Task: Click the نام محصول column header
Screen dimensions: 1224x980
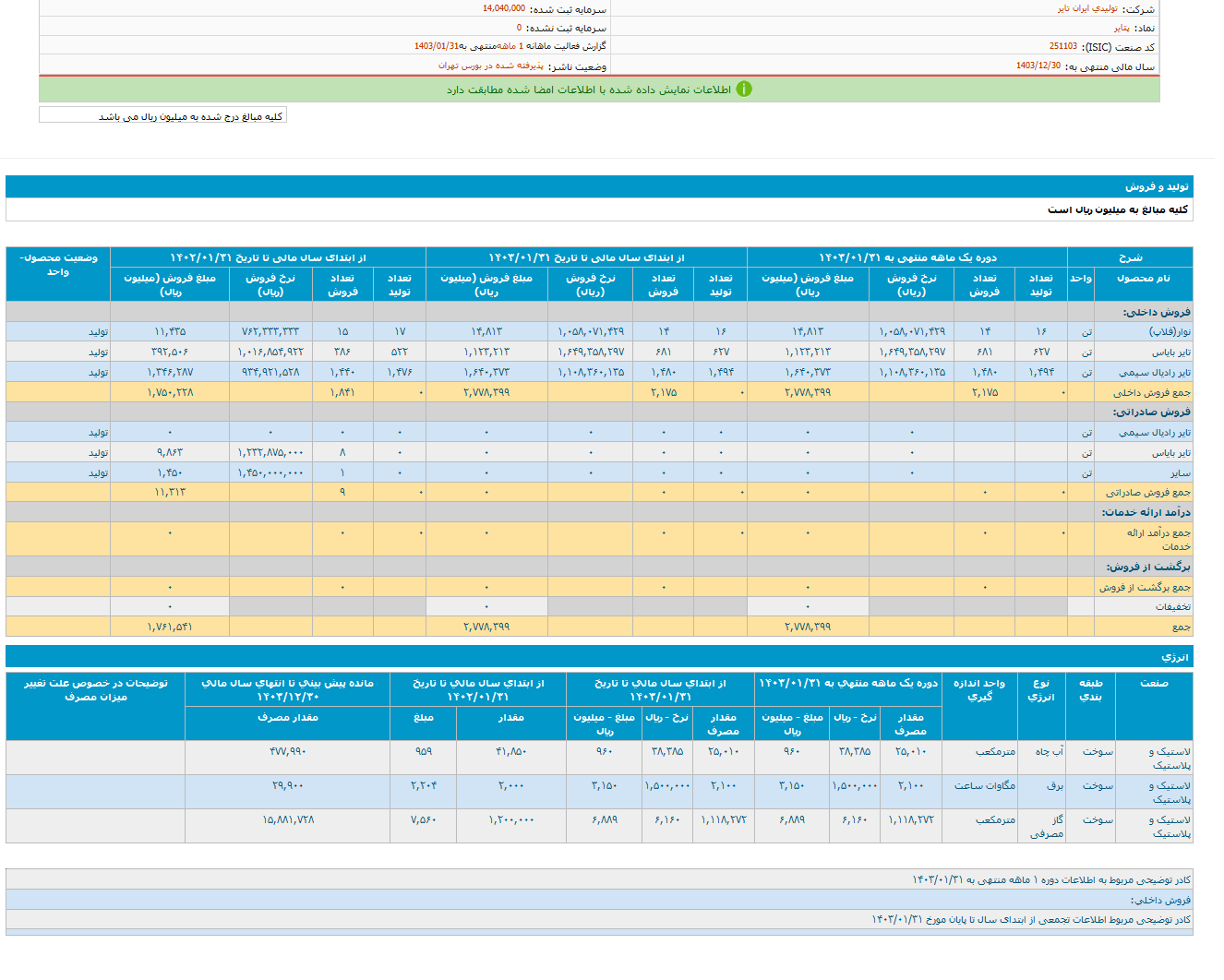Action: pos(1143,278)
